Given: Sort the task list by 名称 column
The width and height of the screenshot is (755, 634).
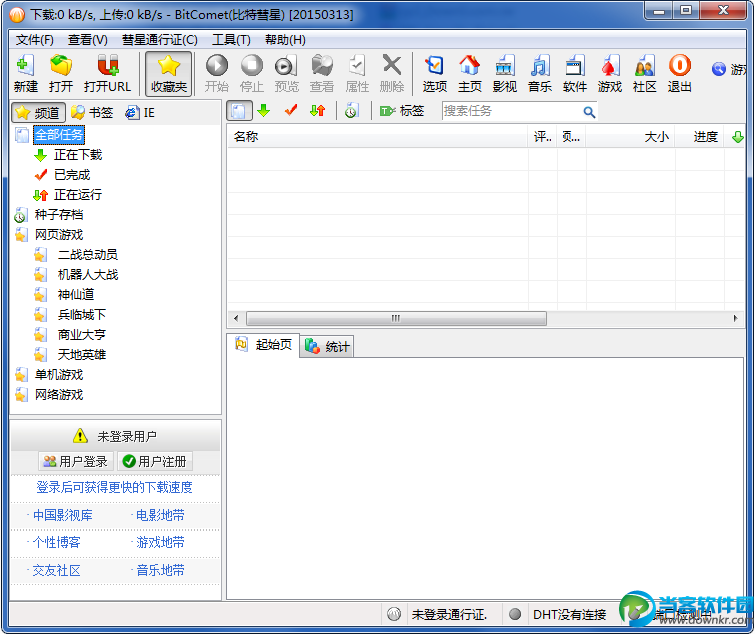Looking at the screenshot, I should point(378,137).
